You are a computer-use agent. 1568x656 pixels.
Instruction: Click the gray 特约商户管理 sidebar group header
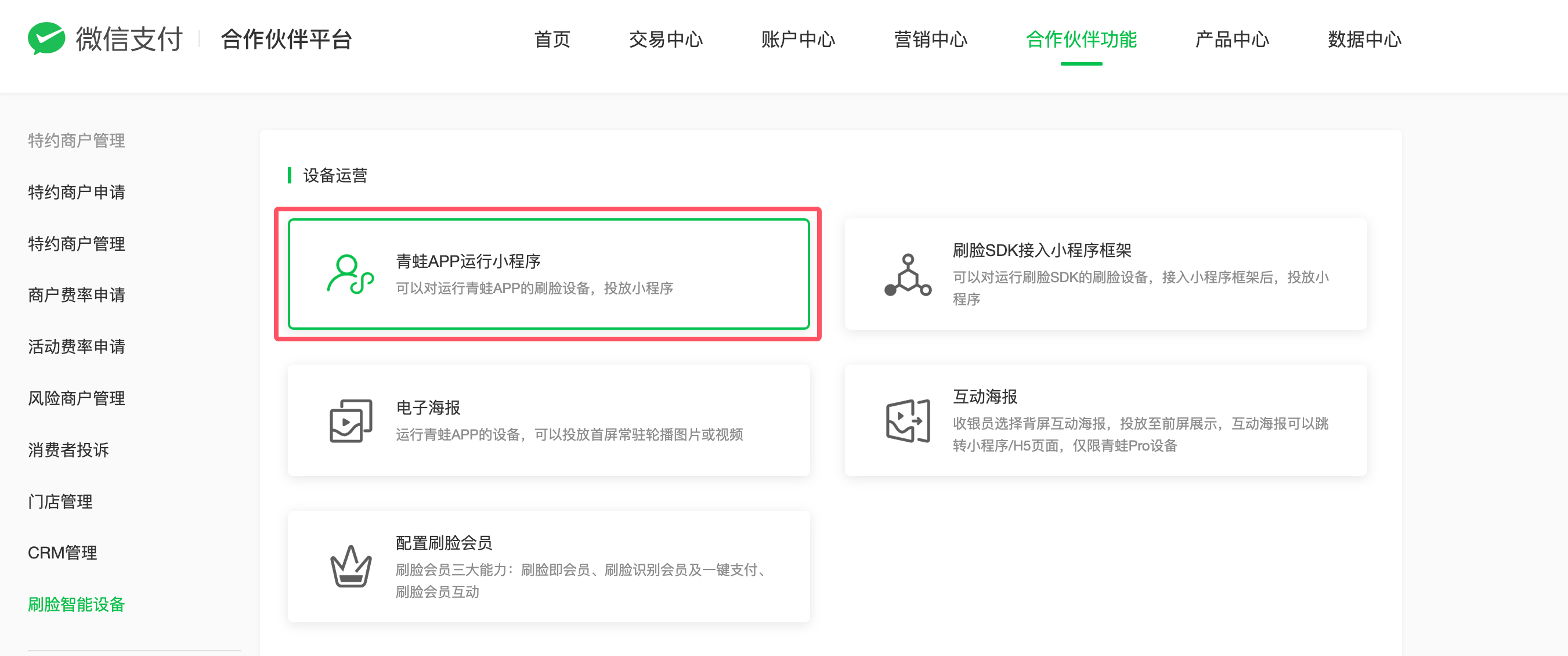(x=77, y=140)
